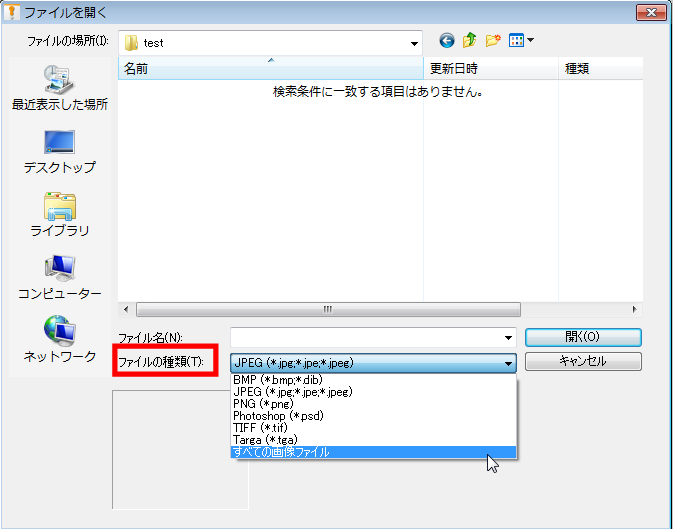Open ネットワーク in the places bar
This screenshot has height=529, width=673.
pyautogui.click(x=60, y=340)
